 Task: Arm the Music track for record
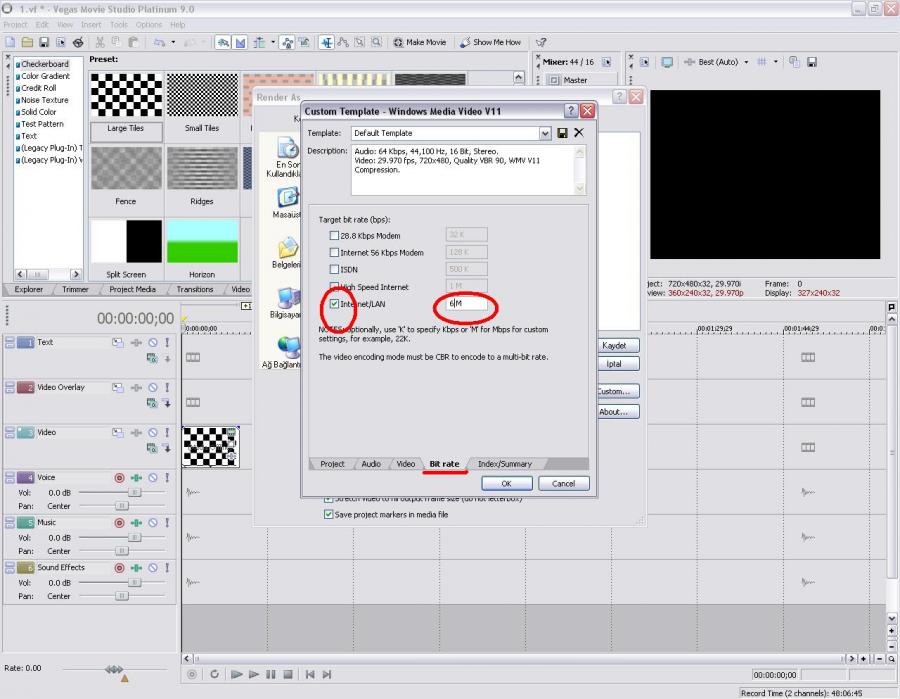pyautogui.click(x=119, y=523)
